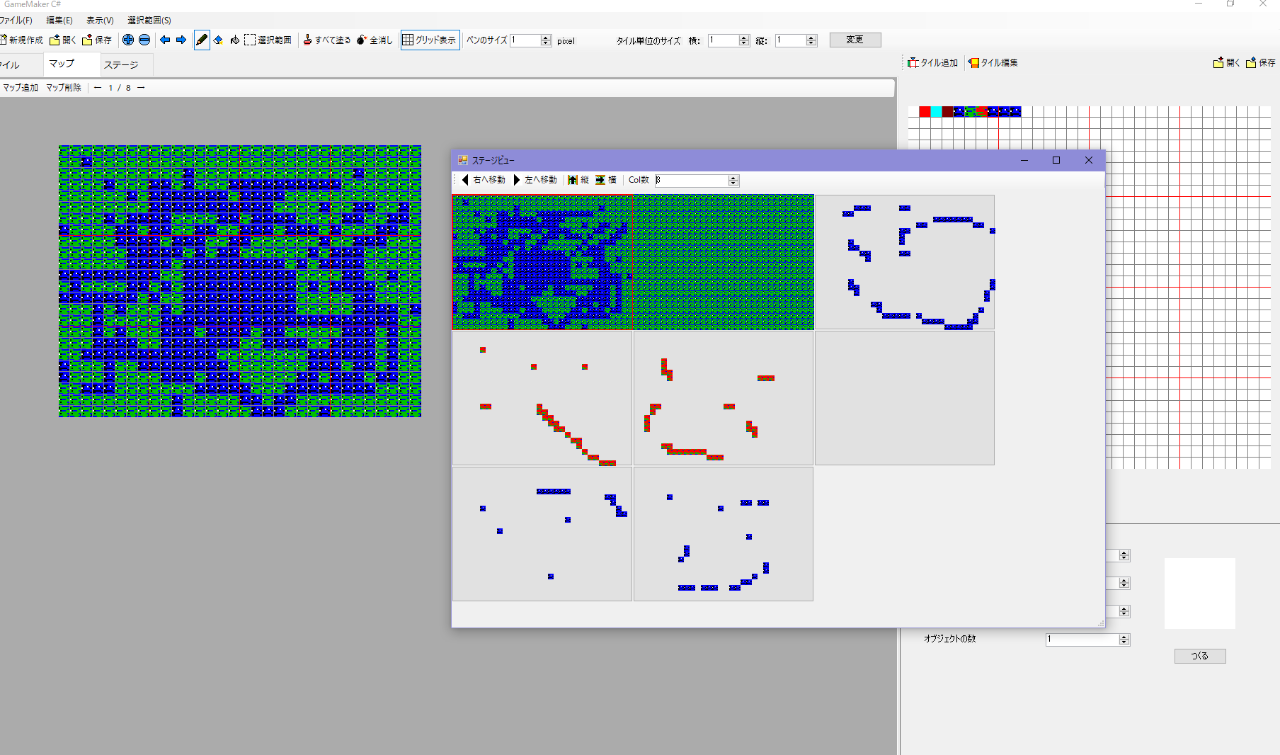Increase the ペンのサイズ pen size spinner
Image resolution: width=1280 pixels, height=755 pixels.
coord(545,37)
